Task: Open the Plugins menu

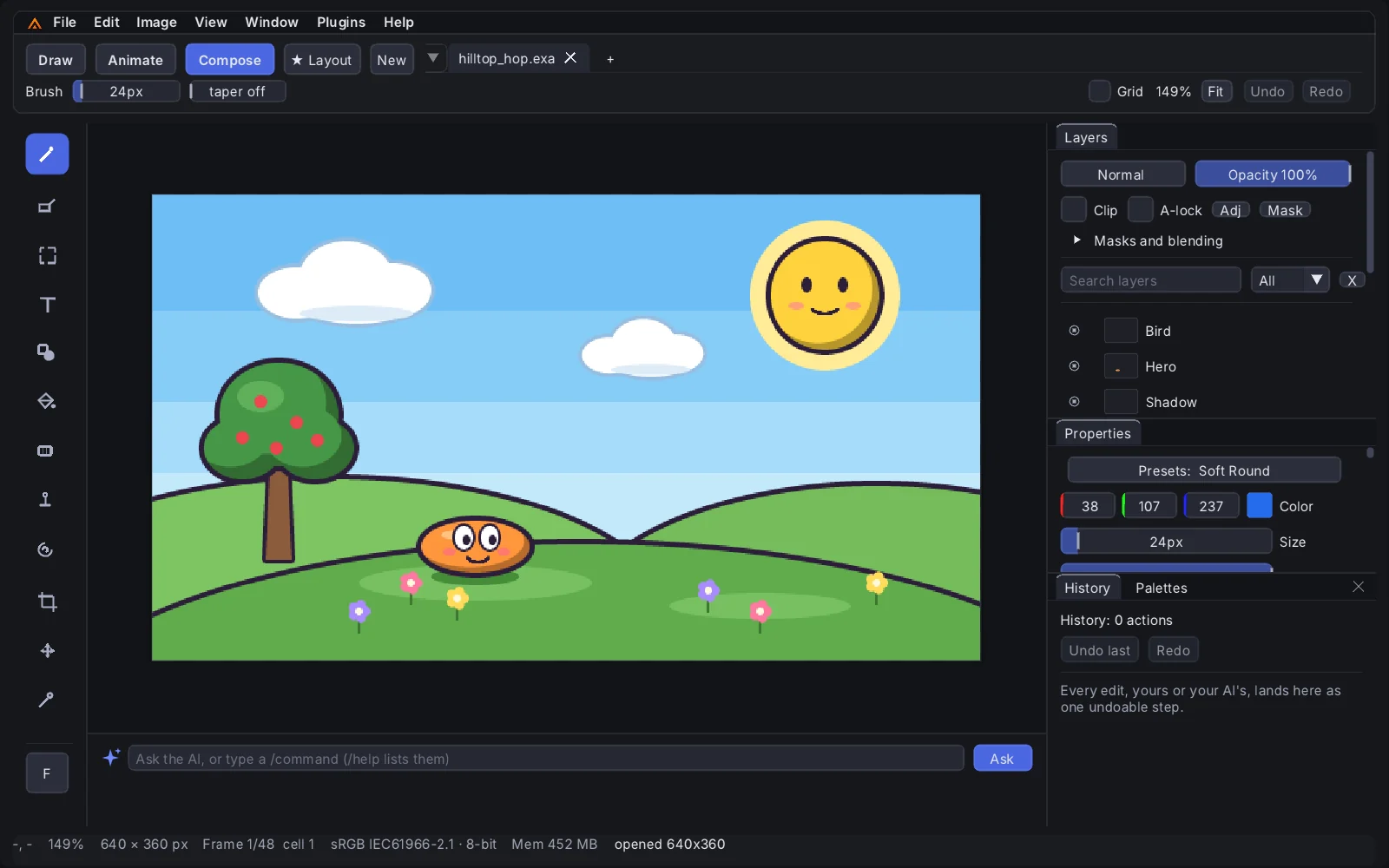Action: (x=341, y=23)
